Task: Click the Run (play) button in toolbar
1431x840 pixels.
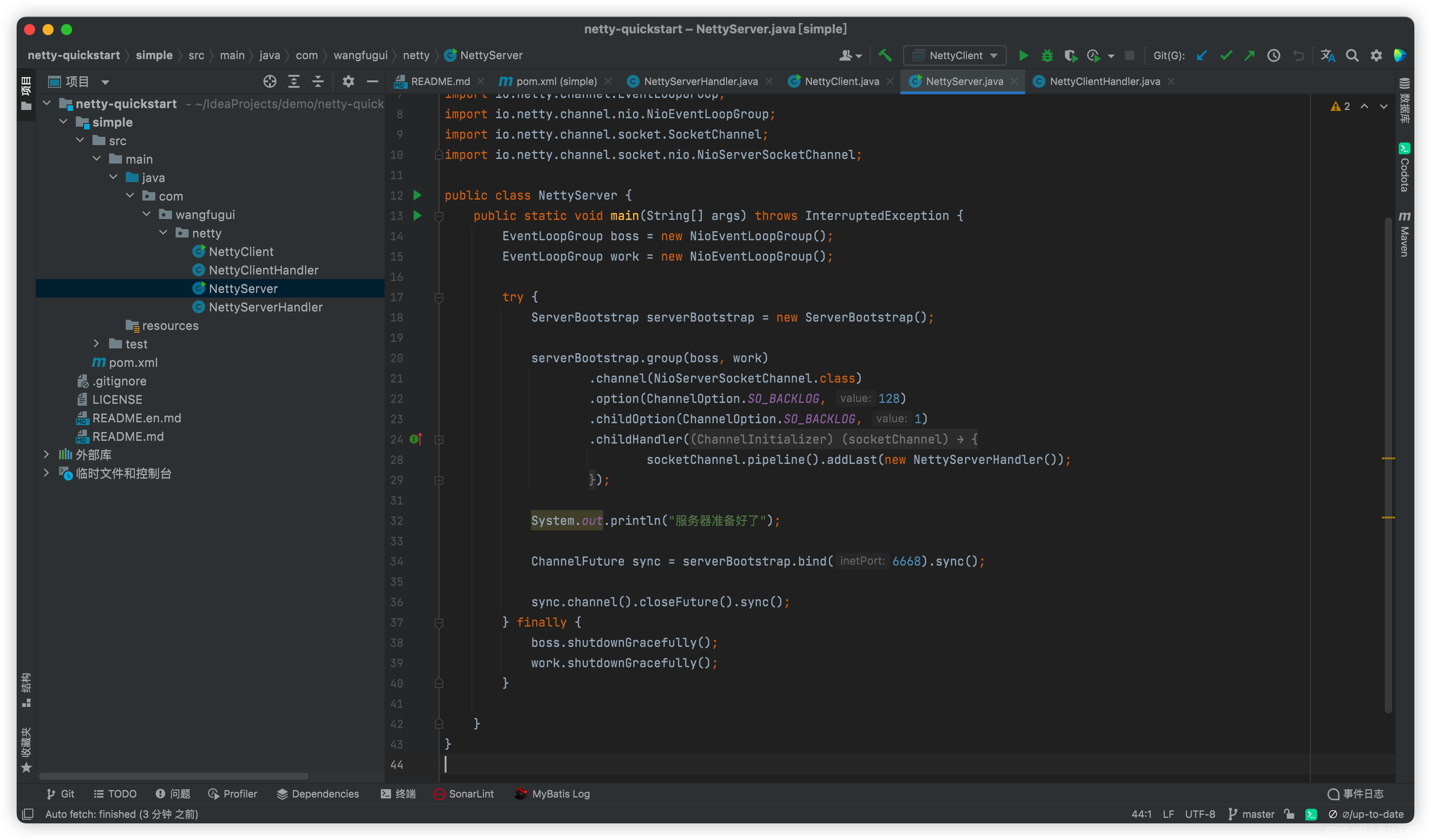Action: click(1023, 55)
